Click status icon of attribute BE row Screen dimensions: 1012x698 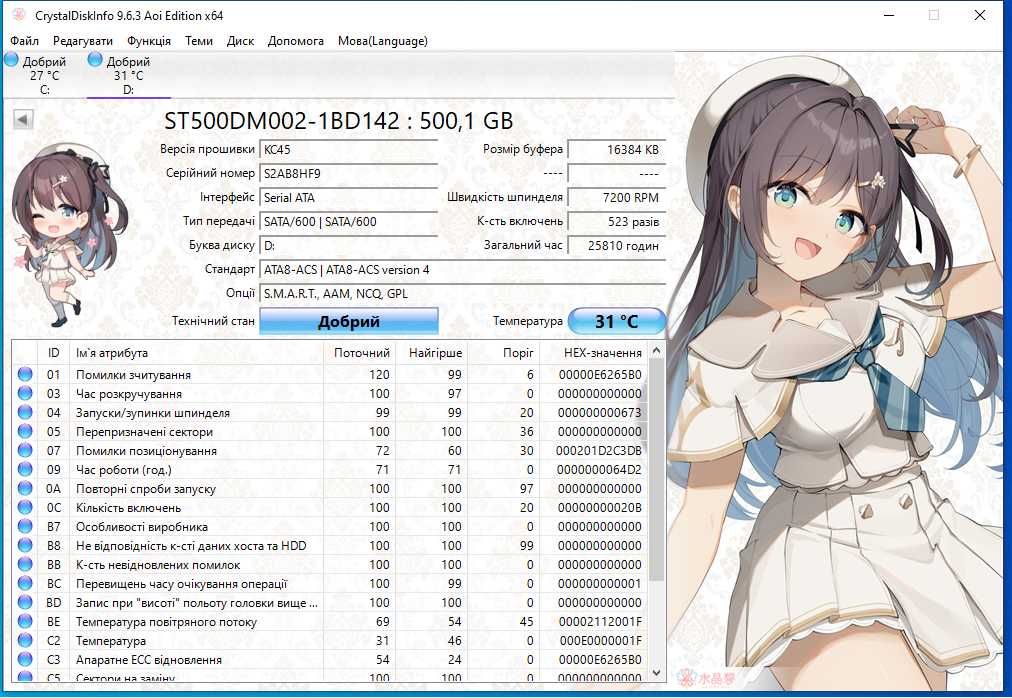(x=25, y=621)
